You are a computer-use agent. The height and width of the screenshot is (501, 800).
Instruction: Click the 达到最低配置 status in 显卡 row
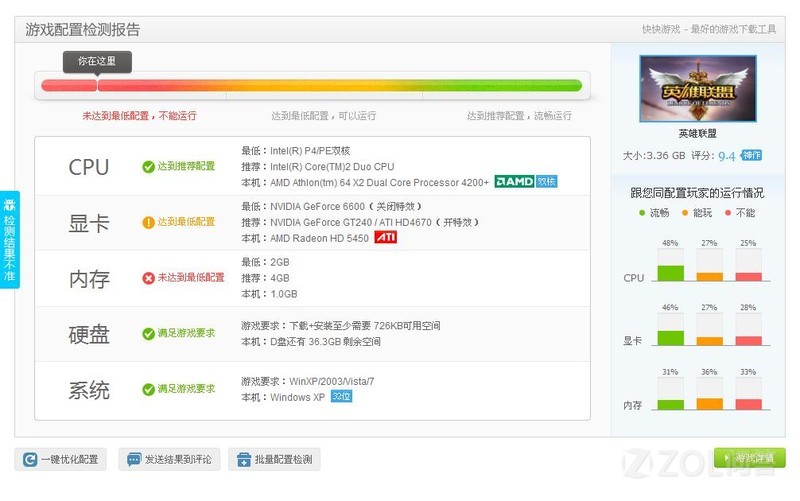pos(186,222)
